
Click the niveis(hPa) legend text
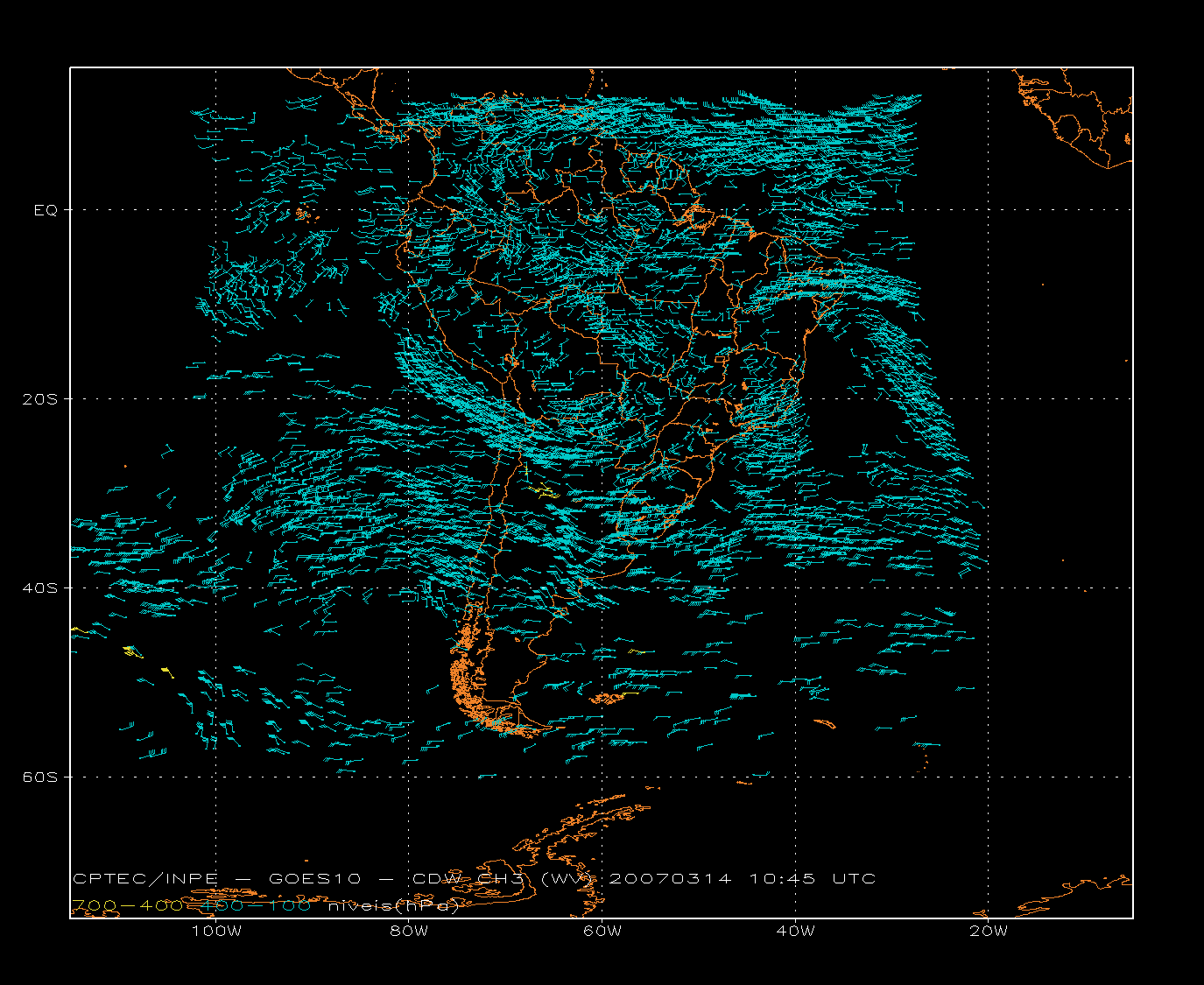click(x=393, y=906)
